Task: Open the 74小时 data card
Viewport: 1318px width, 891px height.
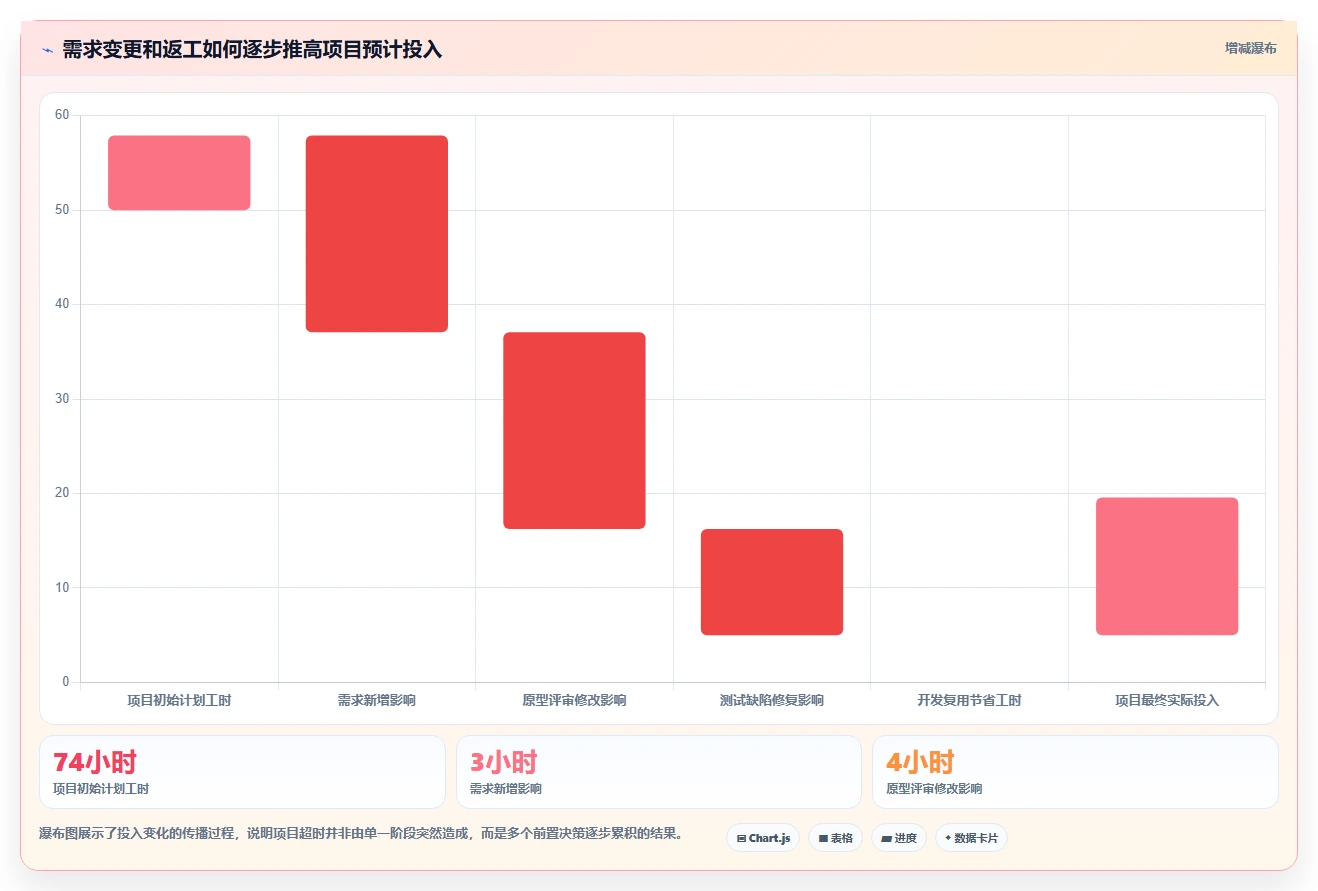Action: (x=242, y=772)
